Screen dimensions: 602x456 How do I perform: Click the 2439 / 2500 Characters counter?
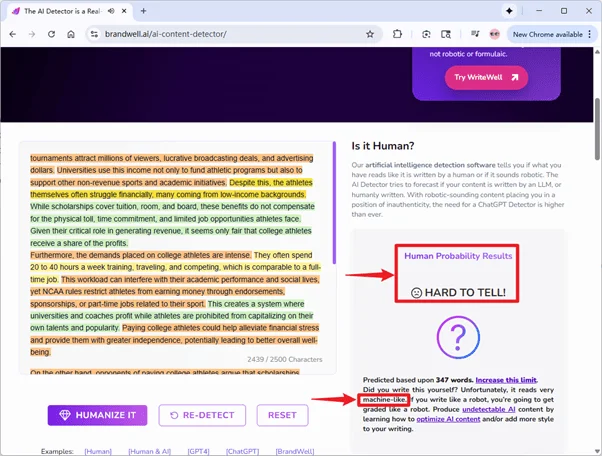285,360
